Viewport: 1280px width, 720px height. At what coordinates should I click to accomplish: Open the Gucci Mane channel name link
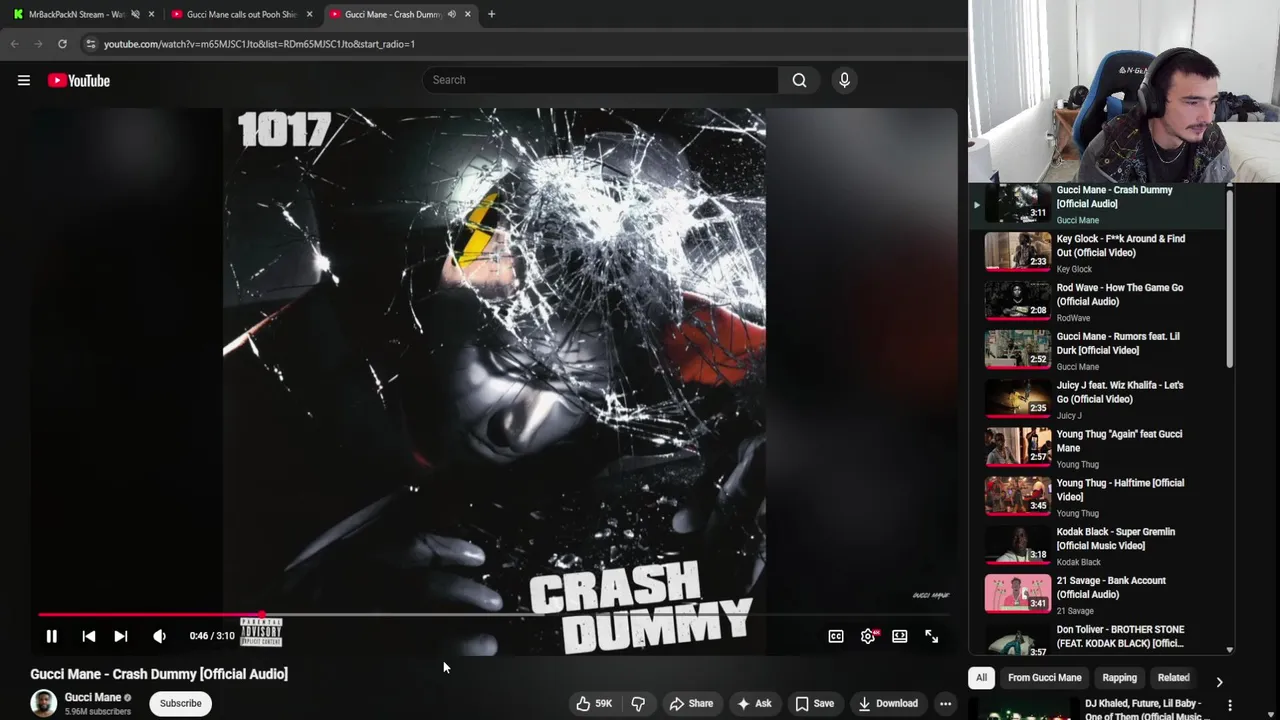click(x=93, y=697)
